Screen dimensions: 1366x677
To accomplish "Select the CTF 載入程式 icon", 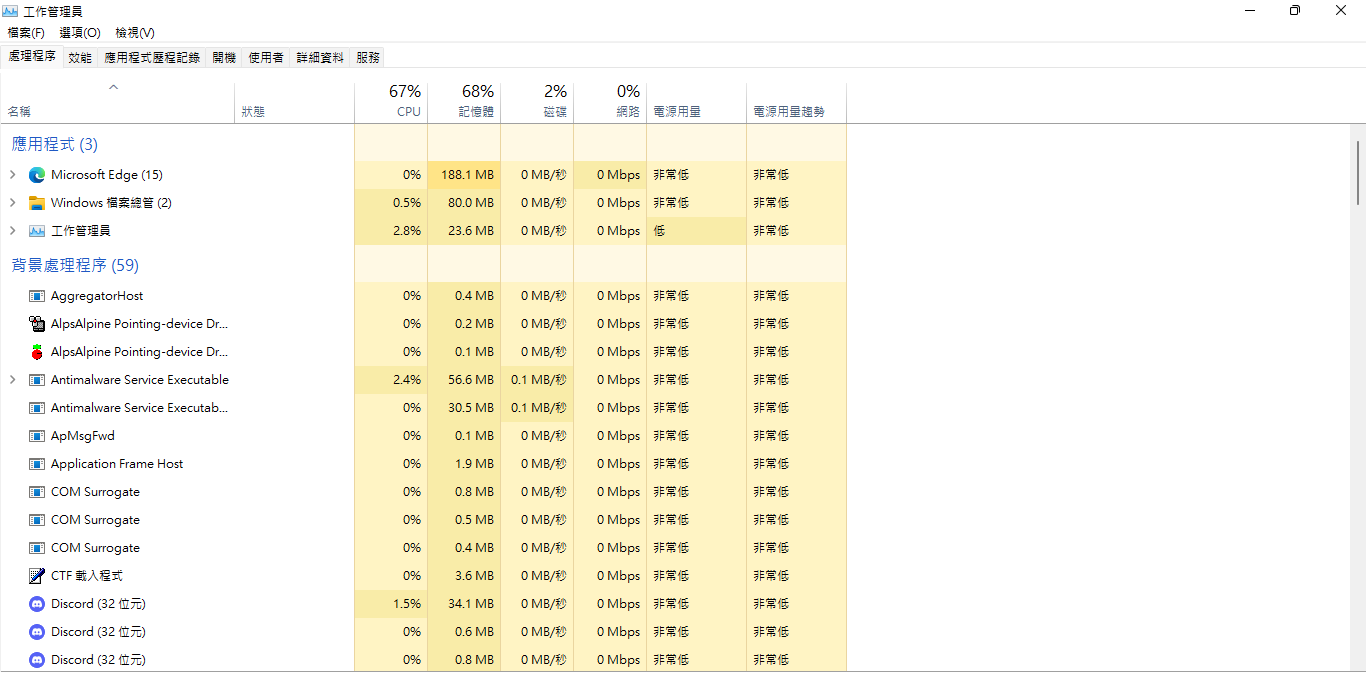I will pos(36,575).
